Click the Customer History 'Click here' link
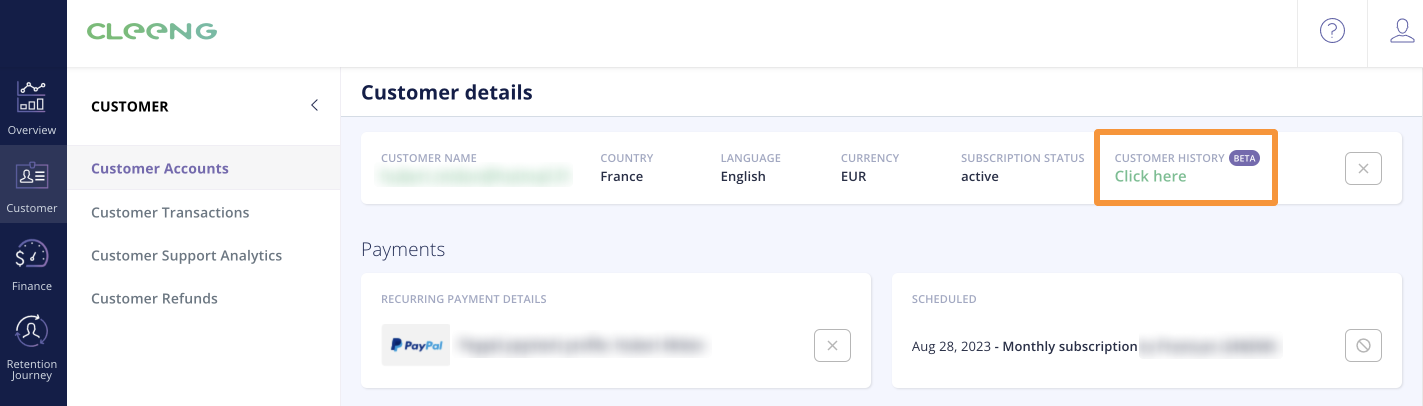 pyautogui.click(x=1150, y=176)
